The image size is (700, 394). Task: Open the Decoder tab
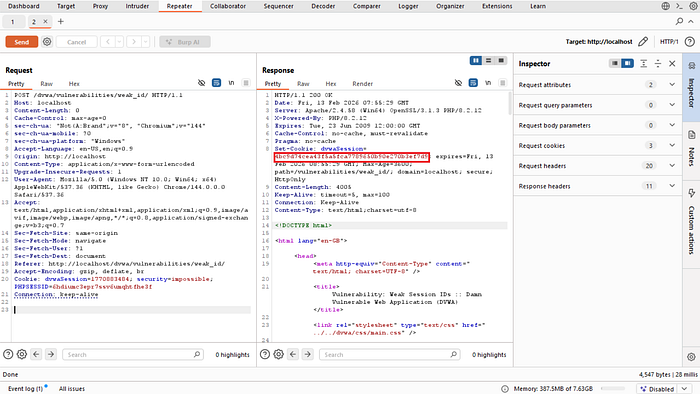point(323,6)
